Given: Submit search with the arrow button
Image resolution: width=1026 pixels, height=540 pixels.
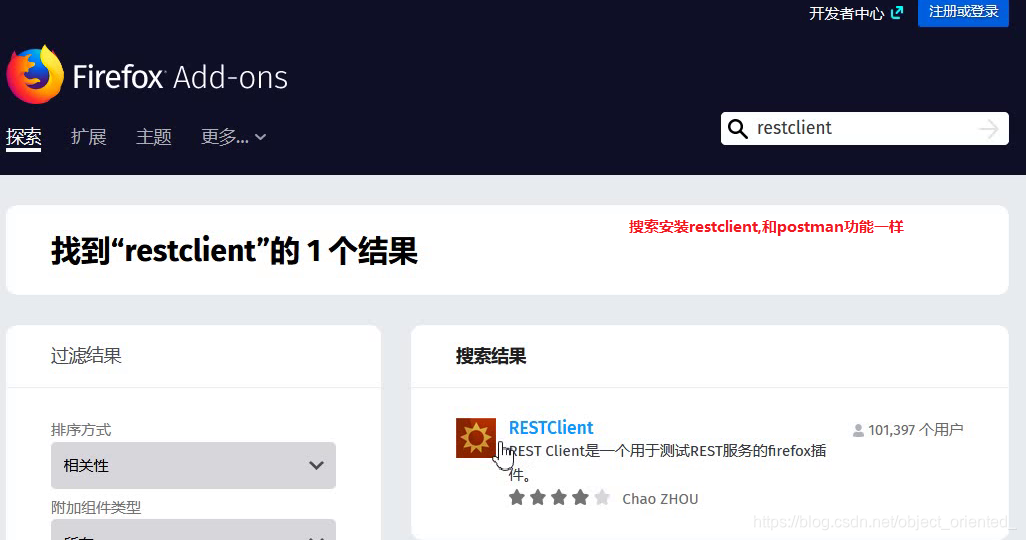Looking at the screenshot, I should tap(988, 128).
